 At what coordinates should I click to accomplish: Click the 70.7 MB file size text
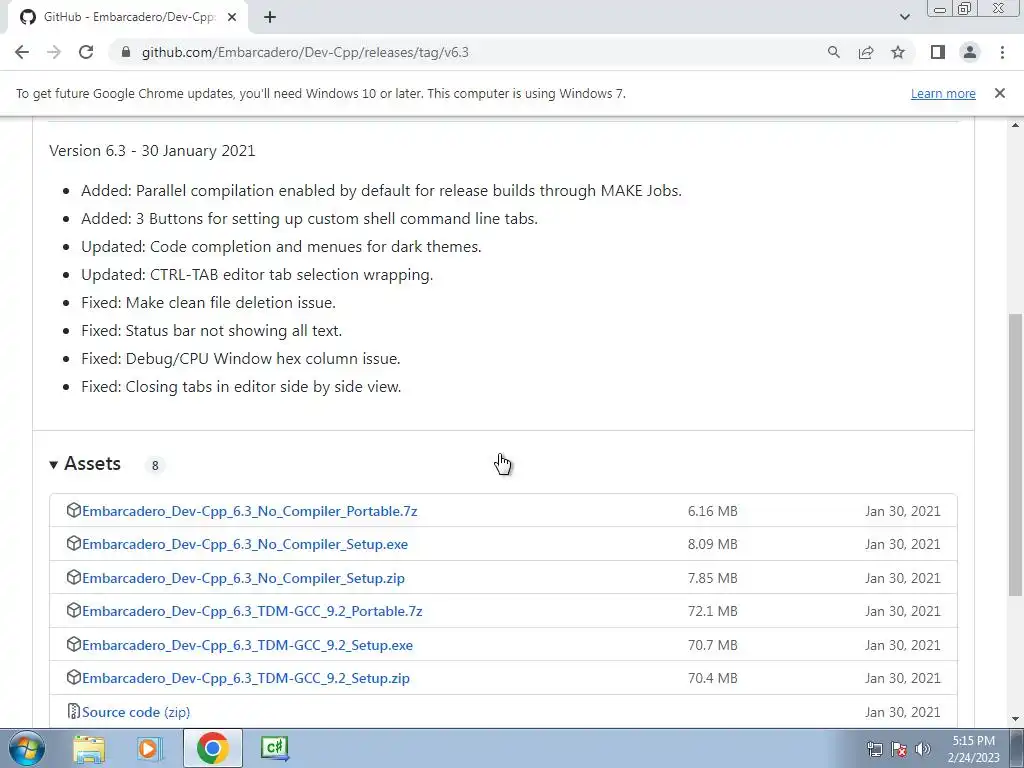(x=712, y=645)
